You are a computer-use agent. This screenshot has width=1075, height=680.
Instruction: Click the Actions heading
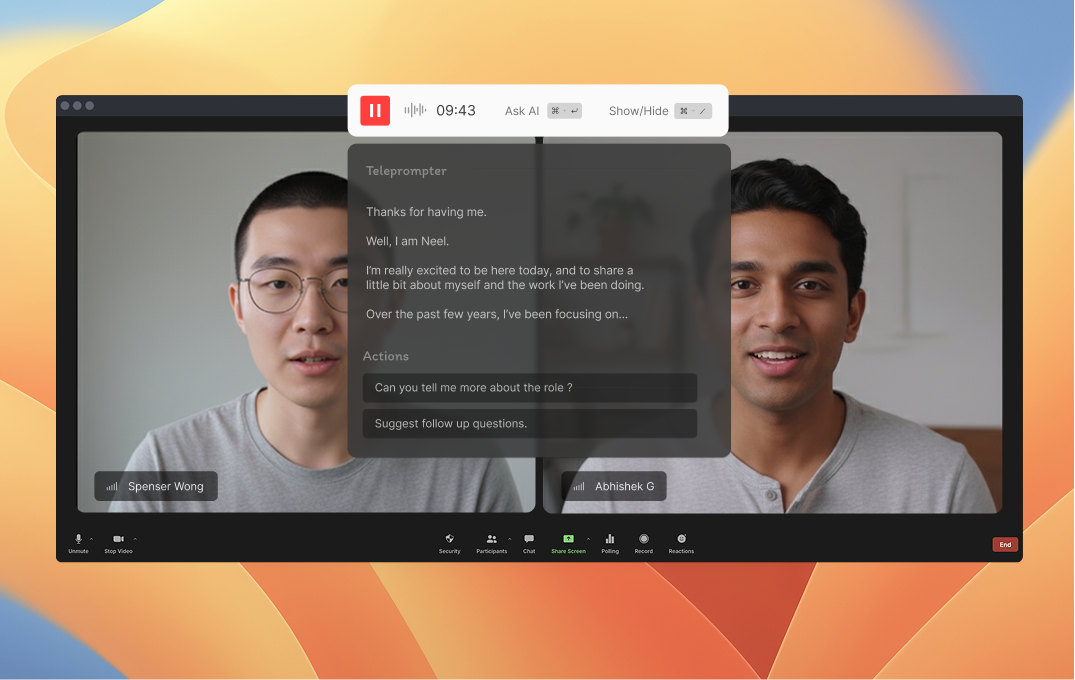point(385,356)
